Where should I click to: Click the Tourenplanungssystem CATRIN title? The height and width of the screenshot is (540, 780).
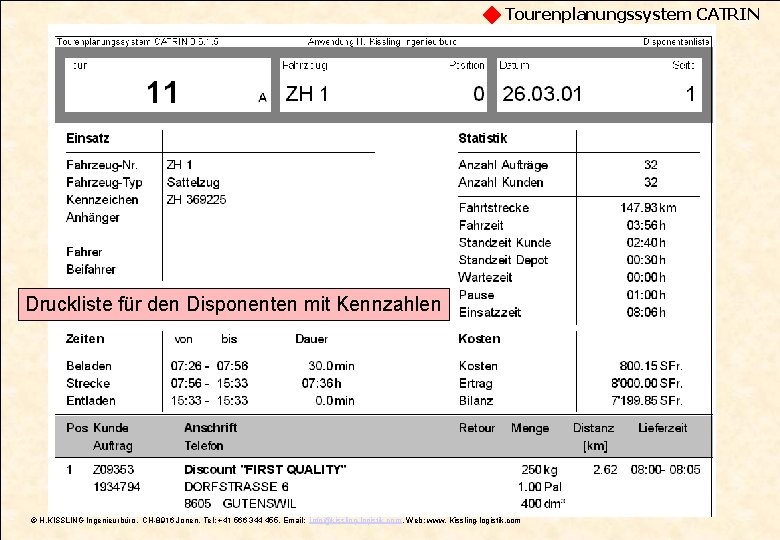[x=632, y=14]
